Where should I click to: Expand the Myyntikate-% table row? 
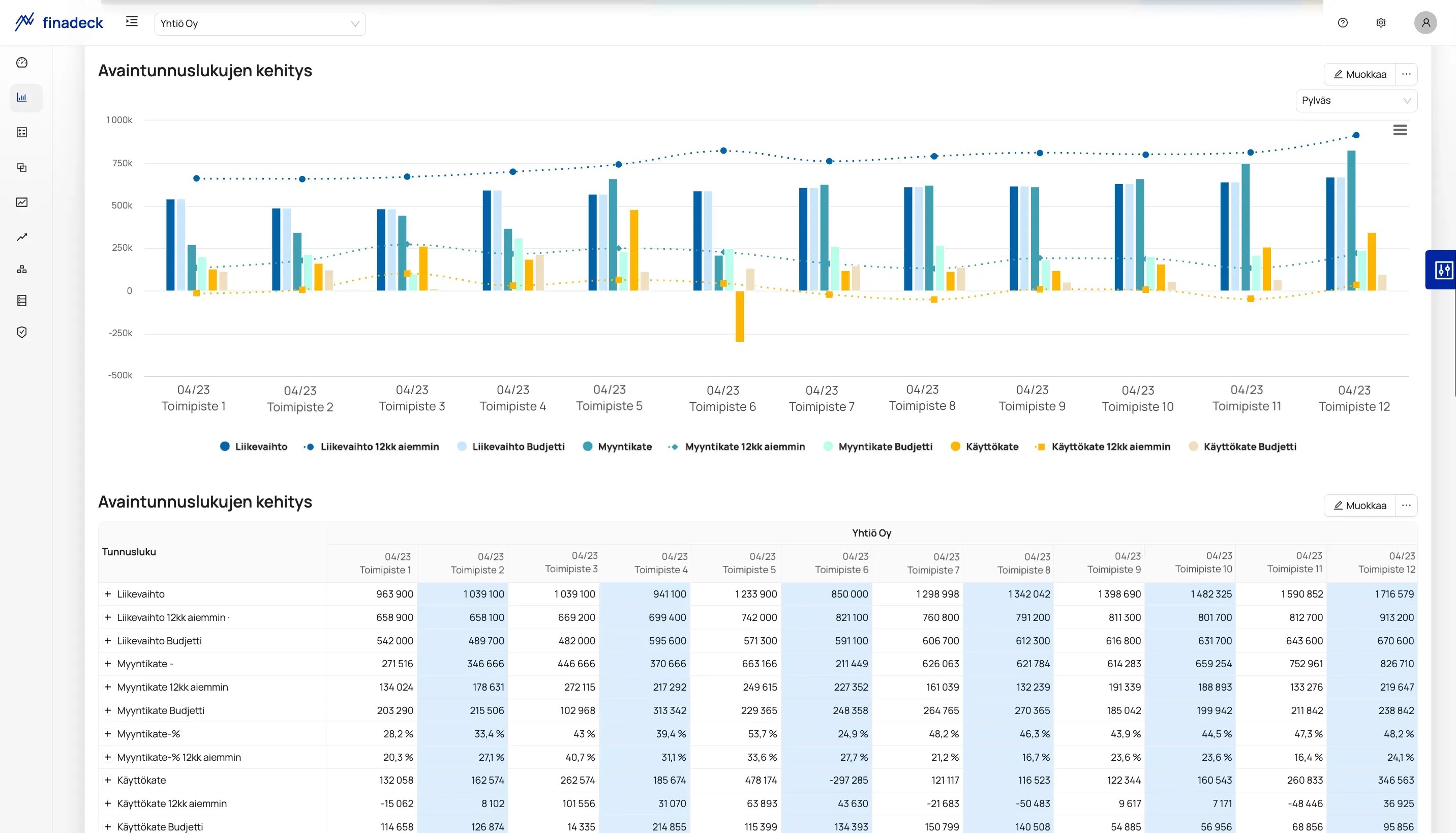coord(107,734)
